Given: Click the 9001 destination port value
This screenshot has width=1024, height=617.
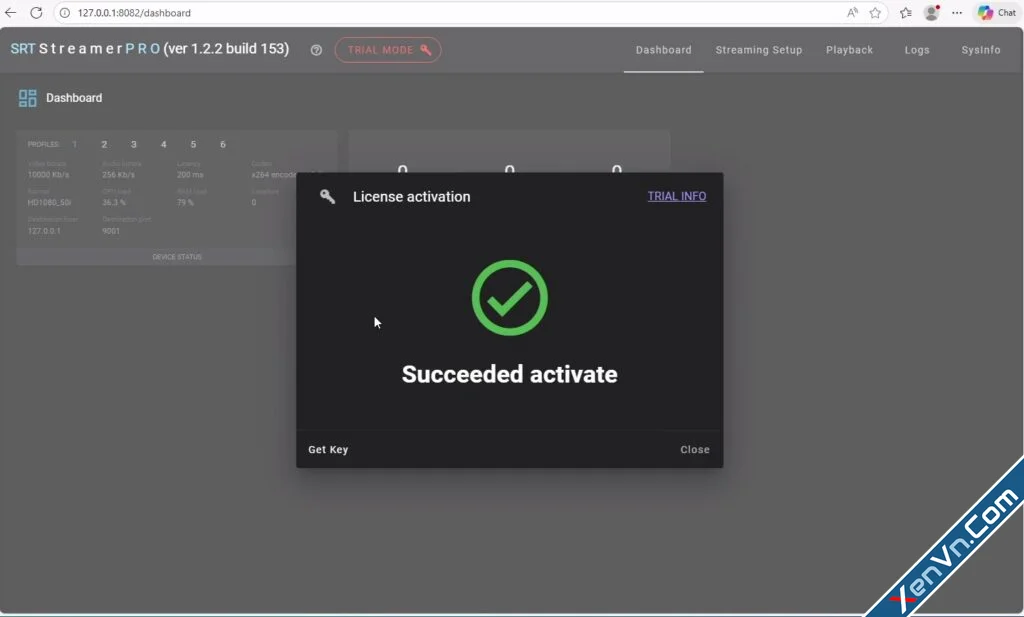Looking at the screenshot, I should 111,230.
